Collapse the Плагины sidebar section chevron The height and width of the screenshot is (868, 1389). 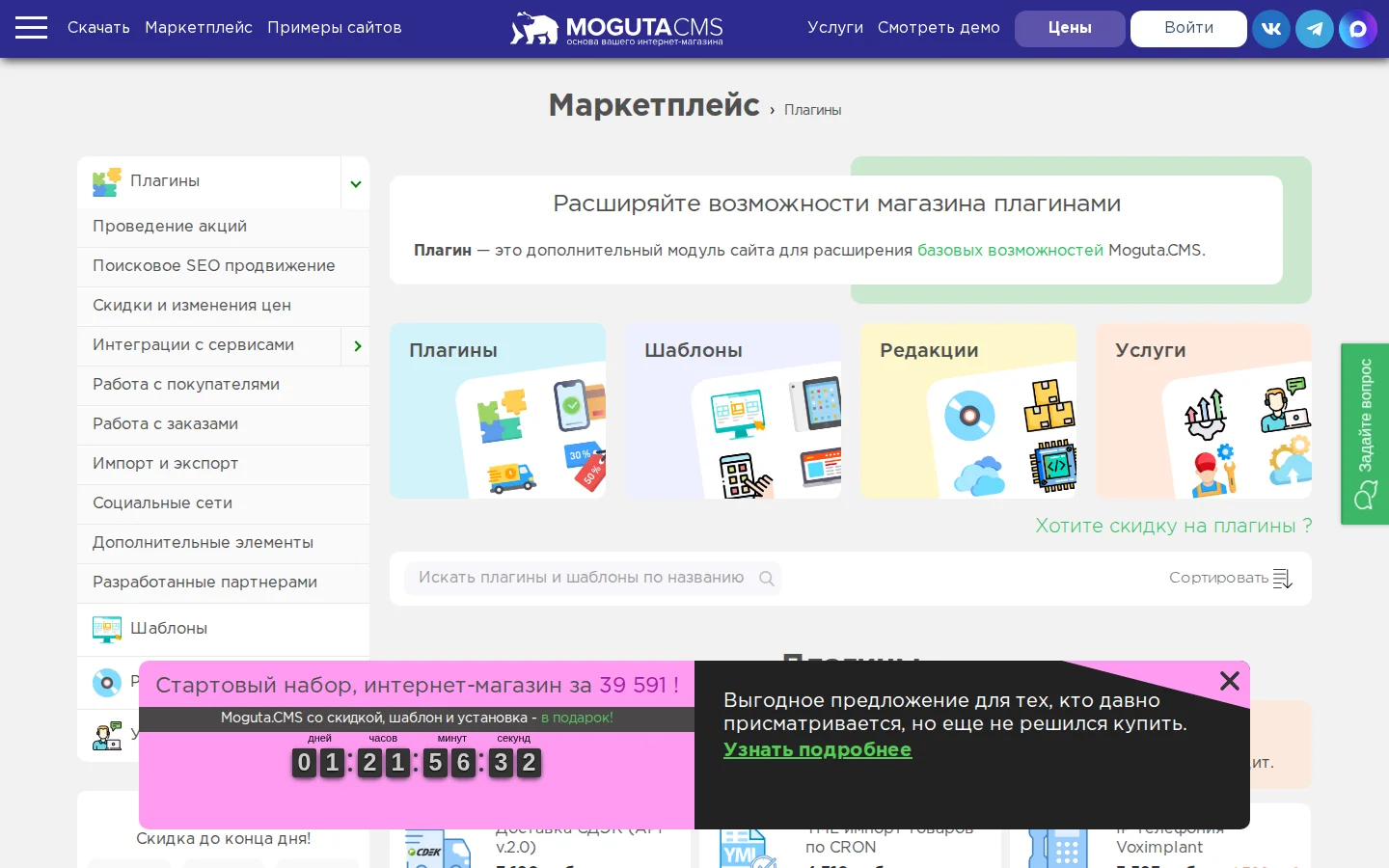point(356,183)
